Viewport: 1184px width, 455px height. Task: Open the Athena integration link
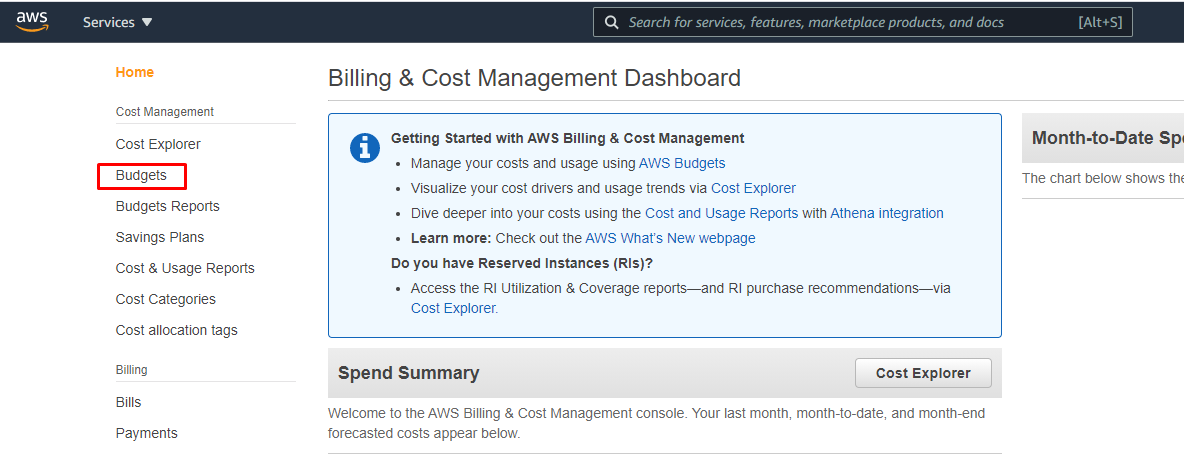click(x=886, y=213)
